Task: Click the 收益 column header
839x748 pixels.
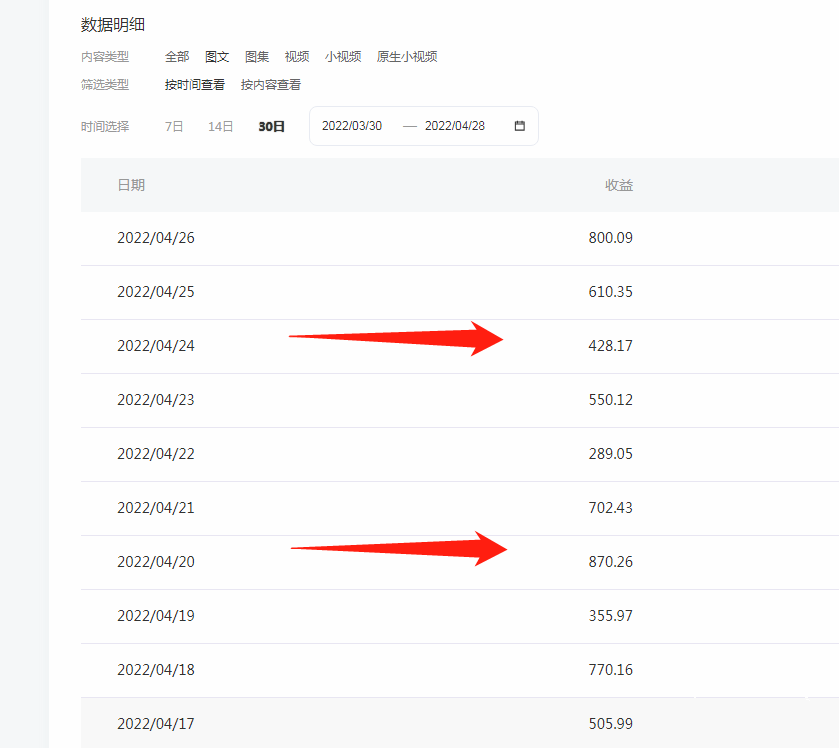Action: (x=619, y=185)
